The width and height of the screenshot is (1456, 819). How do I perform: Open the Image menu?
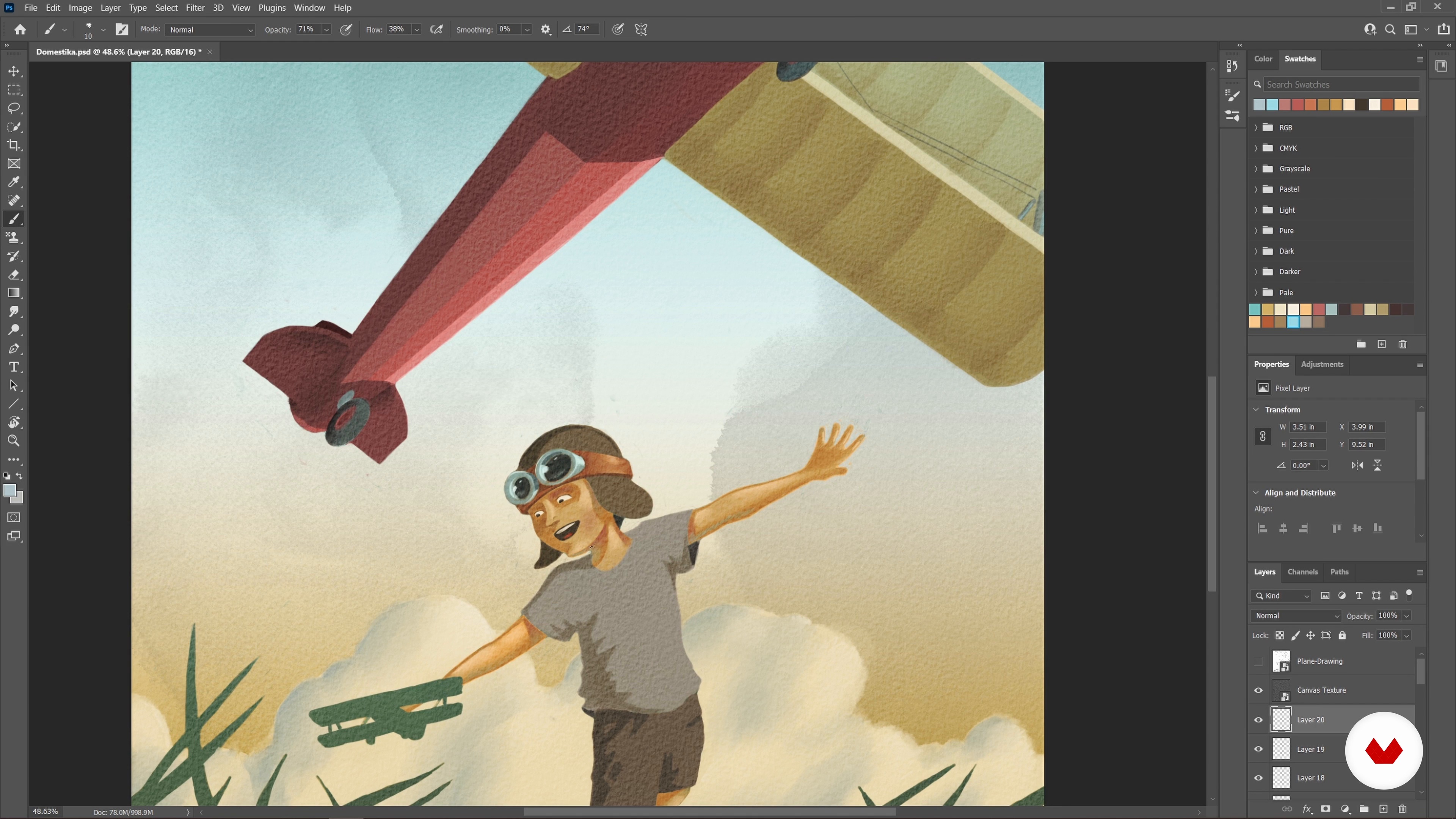[80, 8]
